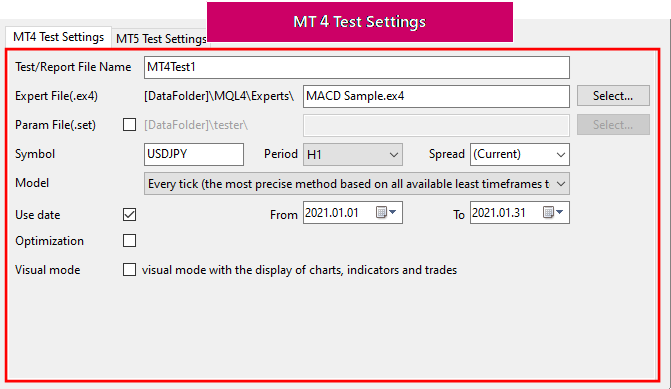Click Select button for Expert File
Screen dimensions: 671x389
click(x=613, y=96)
